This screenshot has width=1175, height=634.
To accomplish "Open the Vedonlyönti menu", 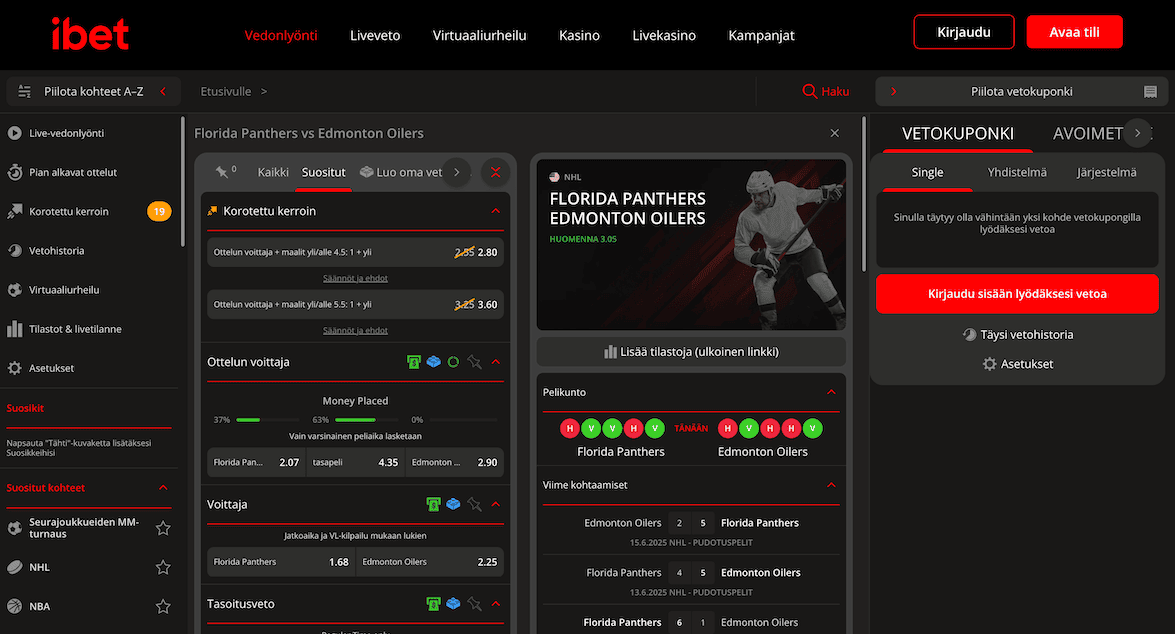I will (281, 35).
